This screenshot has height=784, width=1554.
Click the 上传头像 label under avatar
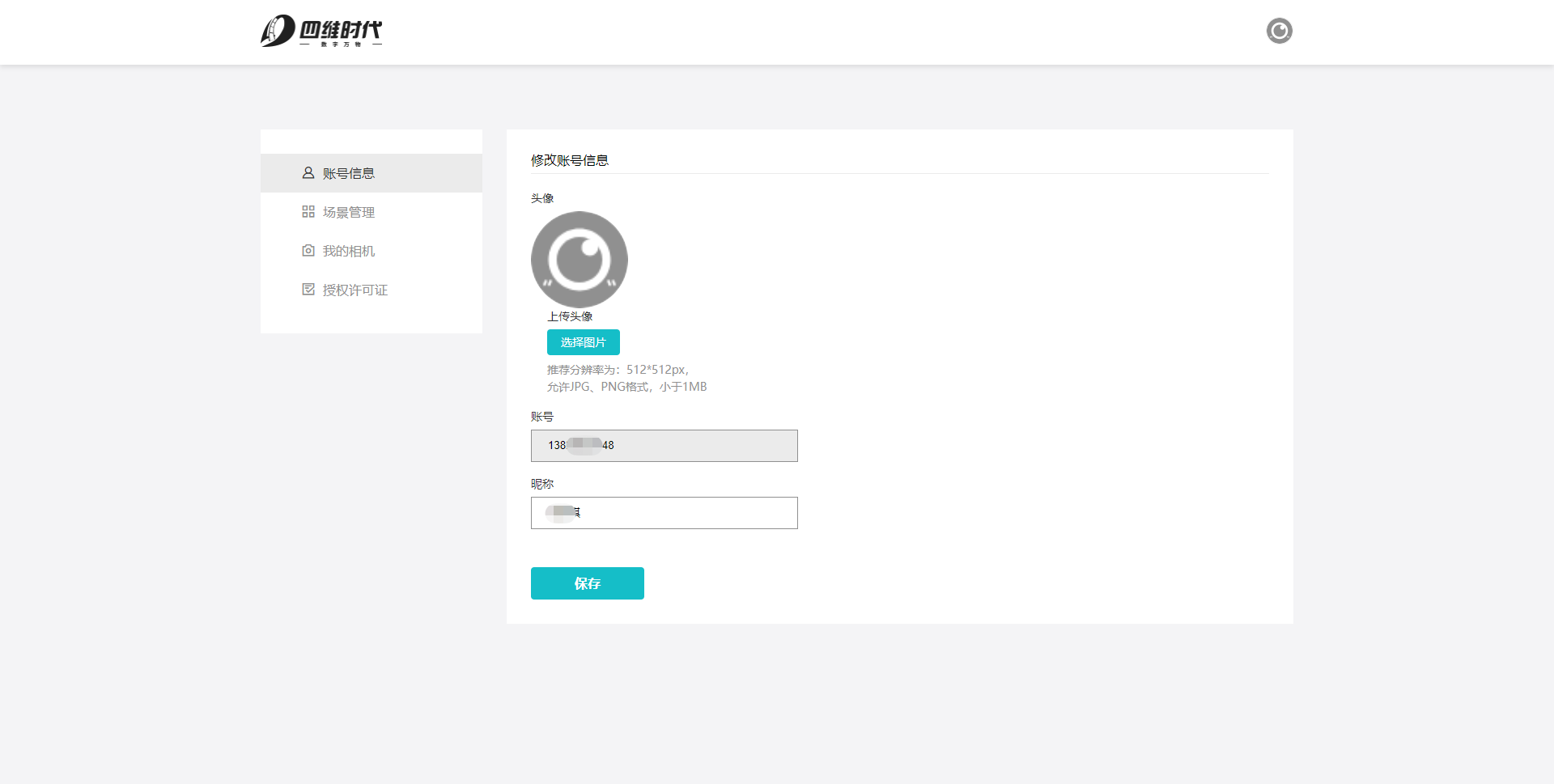click(x=570, y=316)
